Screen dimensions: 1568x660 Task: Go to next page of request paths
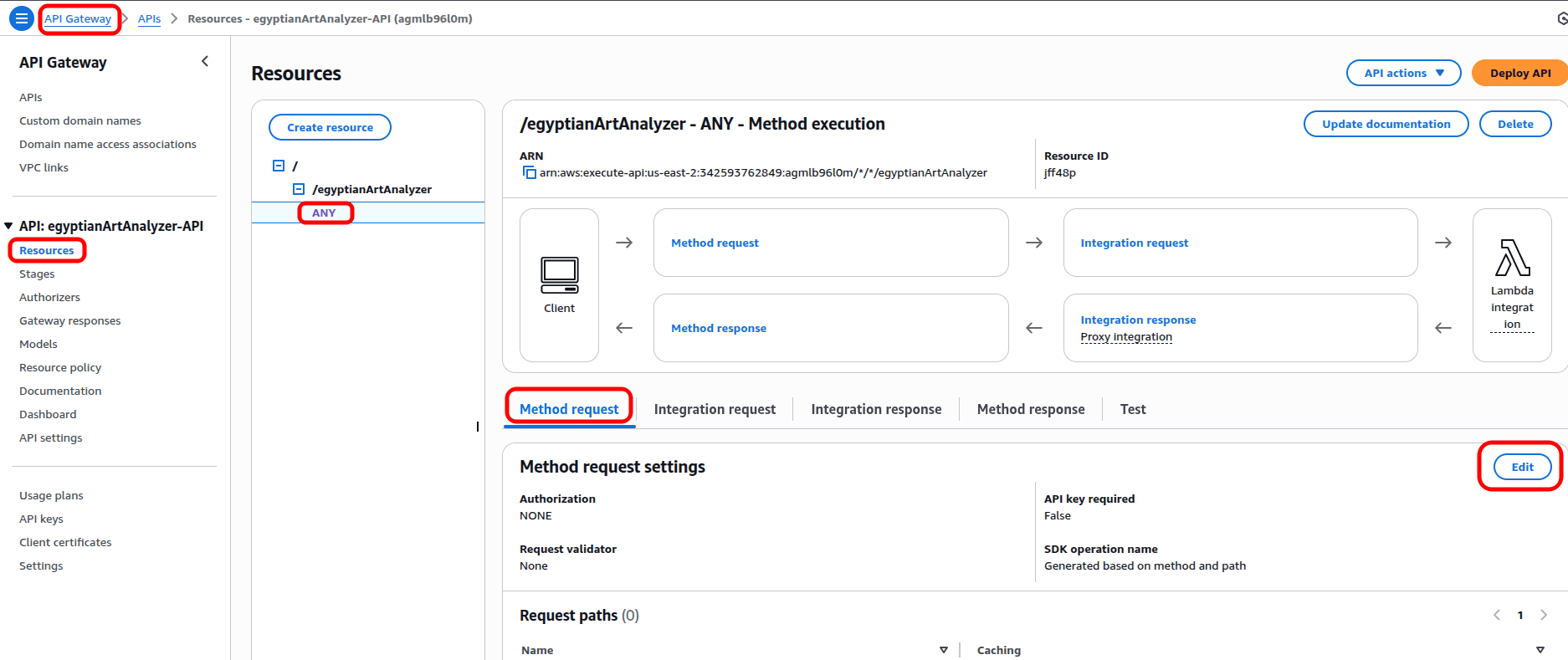(1544, 616)
